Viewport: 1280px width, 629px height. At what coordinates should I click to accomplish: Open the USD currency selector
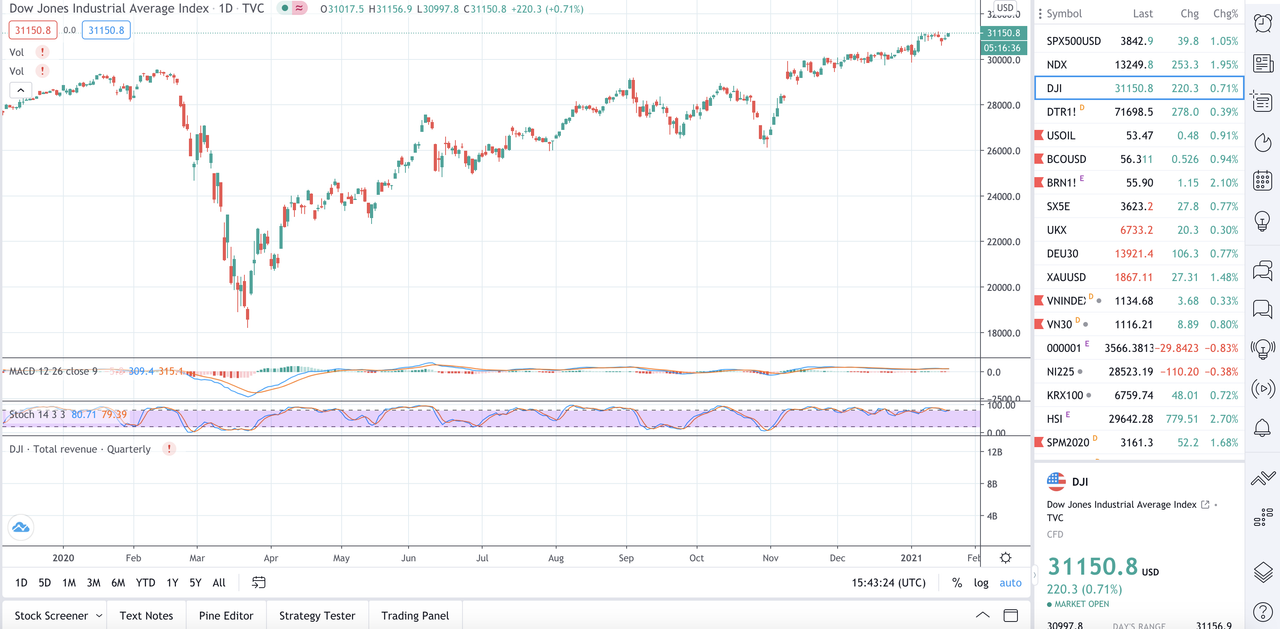coord(1005,8)
